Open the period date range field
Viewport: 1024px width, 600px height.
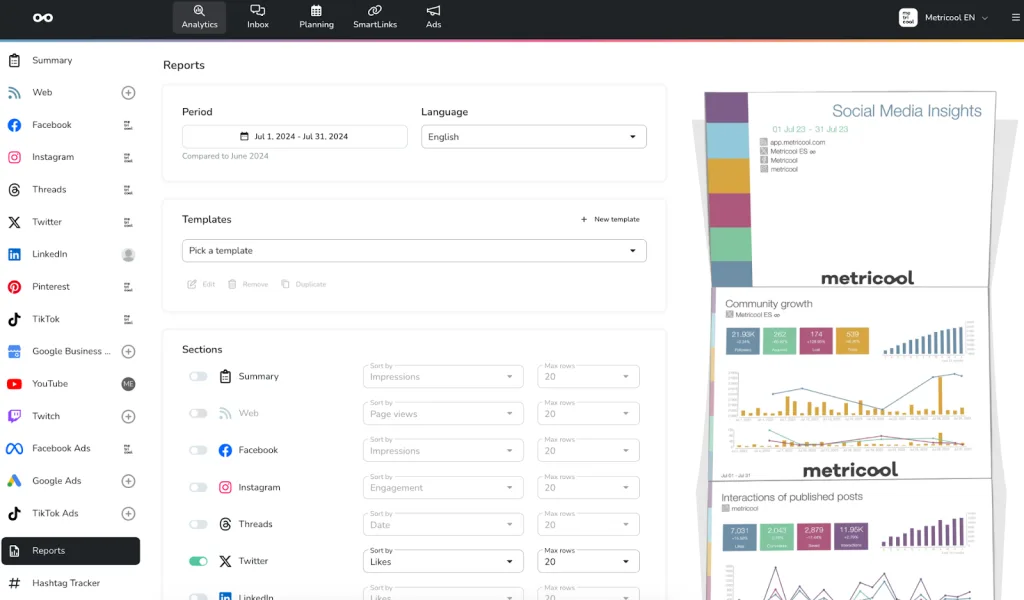pyautogui.click(x=295, y=136)
